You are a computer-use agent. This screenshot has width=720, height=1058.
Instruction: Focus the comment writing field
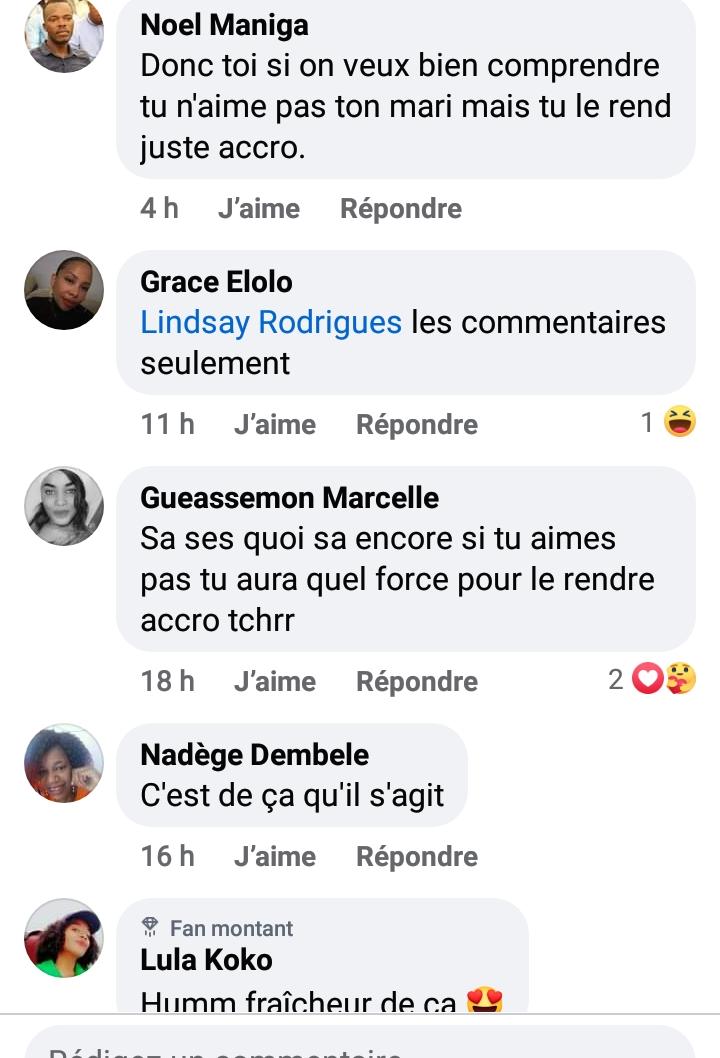point(360,1045)
